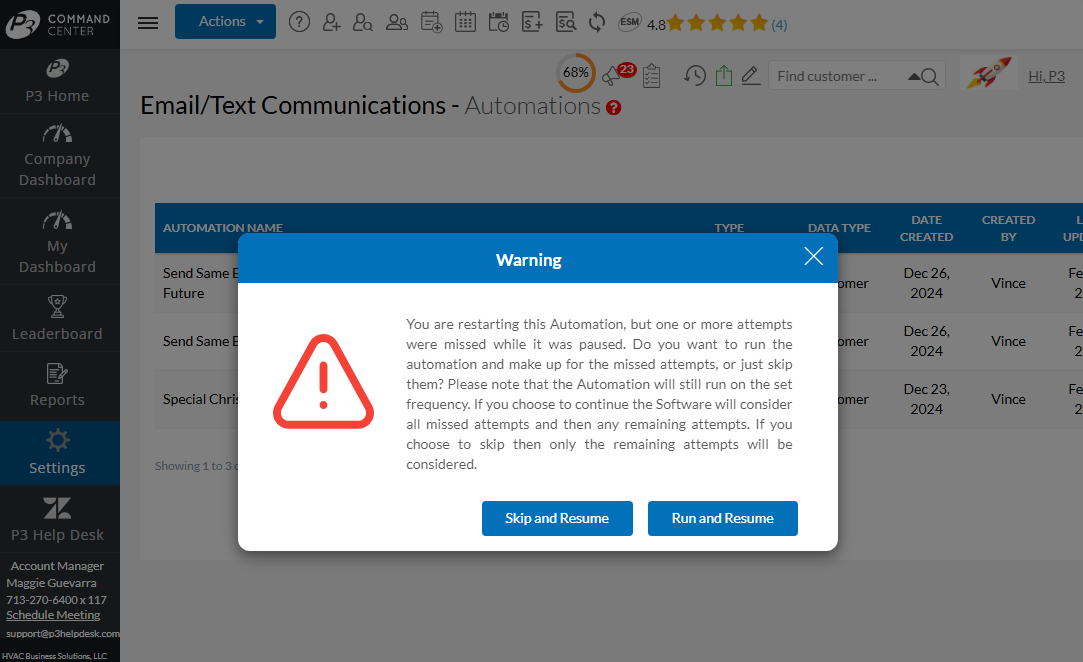The width and height of the screenshot is (1083, 662).
Task: Open the help question mark icon
Action: (299, 22)
